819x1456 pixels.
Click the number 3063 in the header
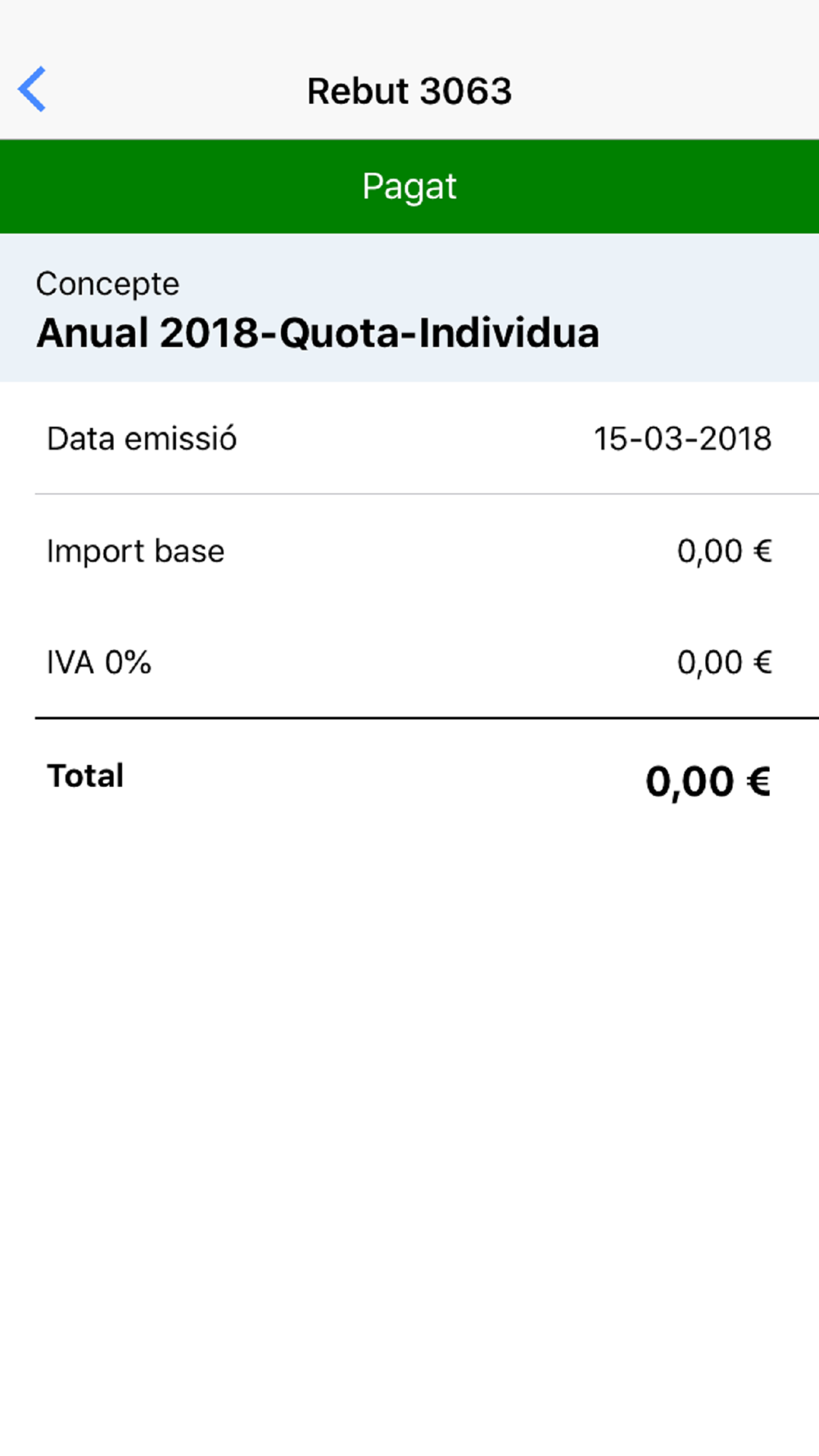click(x=467, y=91)
